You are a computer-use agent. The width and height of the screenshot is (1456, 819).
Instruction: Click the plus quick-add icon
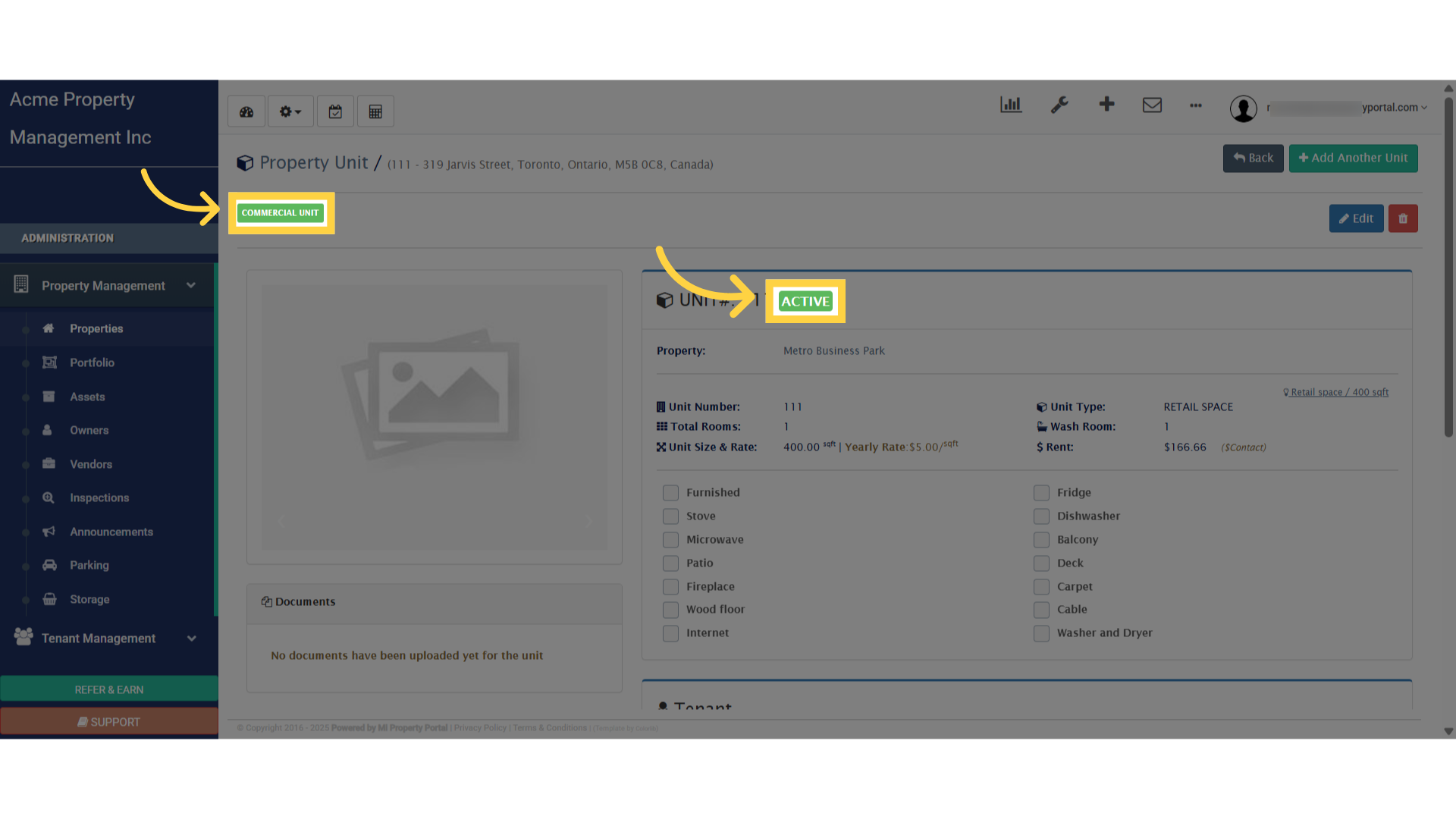pyautogui.click(x=1106, y=105)
